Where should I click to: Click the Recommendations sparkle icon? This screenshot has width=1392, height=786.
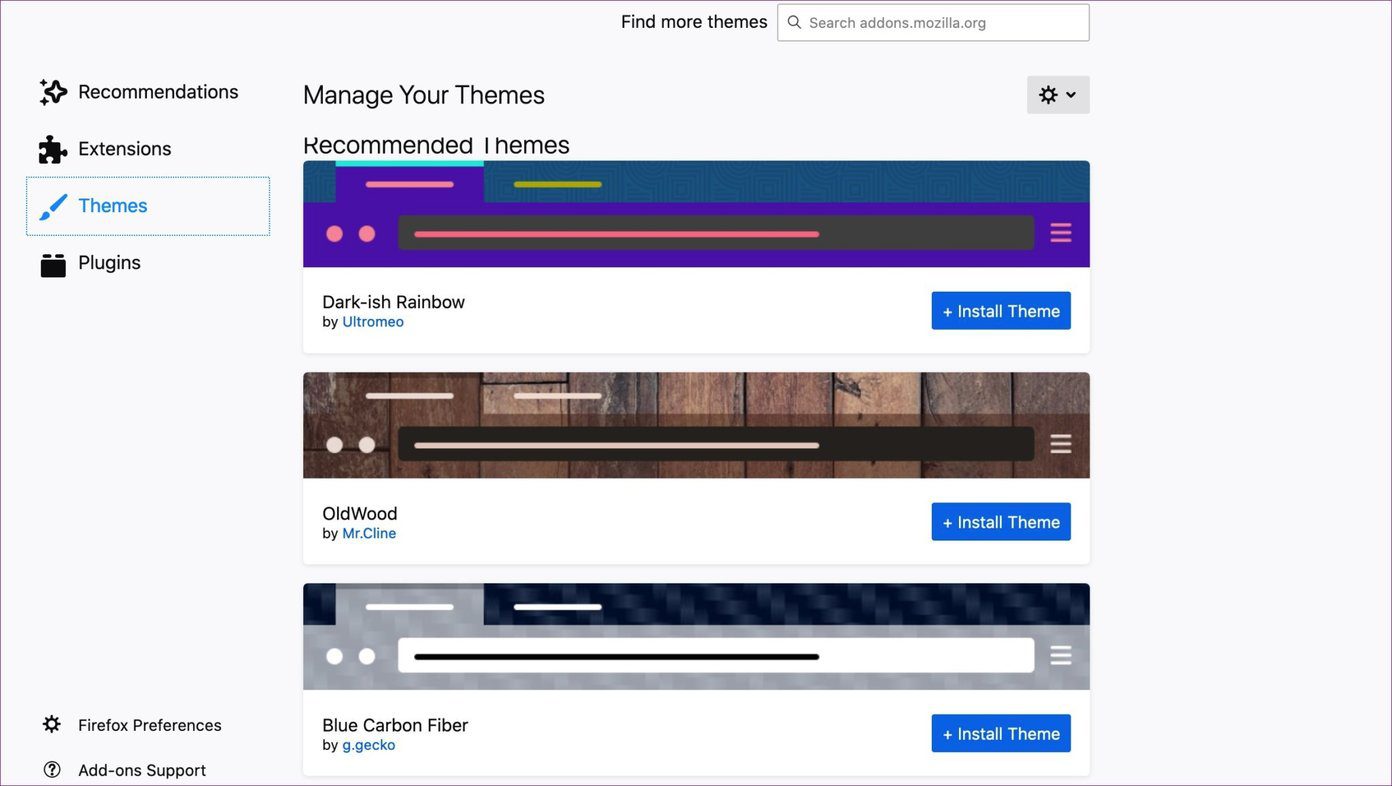pos(53,92)
